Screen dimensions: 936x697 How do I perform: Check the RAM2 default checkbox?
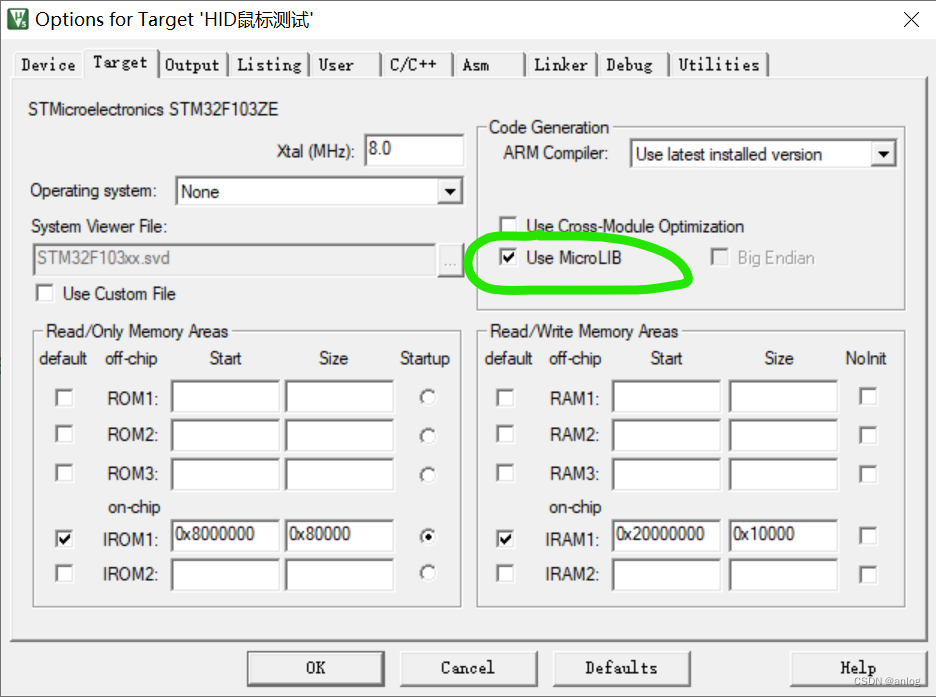505,434
